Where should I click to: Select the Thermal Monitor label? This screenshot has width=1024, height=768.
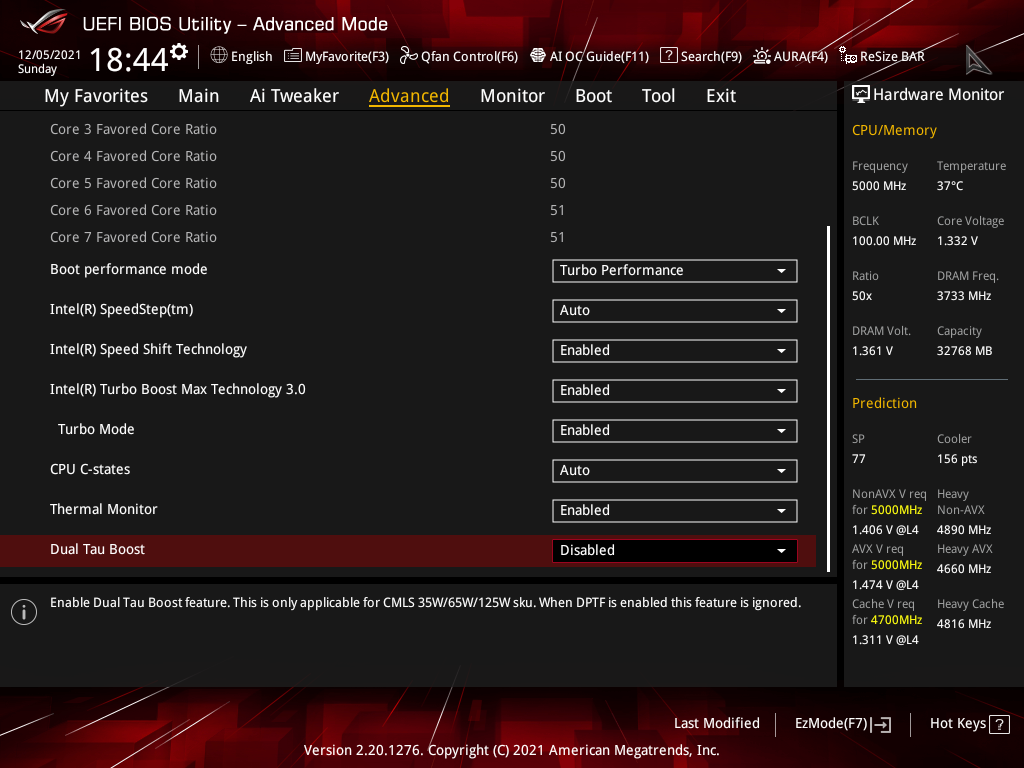tap(103, 509)
